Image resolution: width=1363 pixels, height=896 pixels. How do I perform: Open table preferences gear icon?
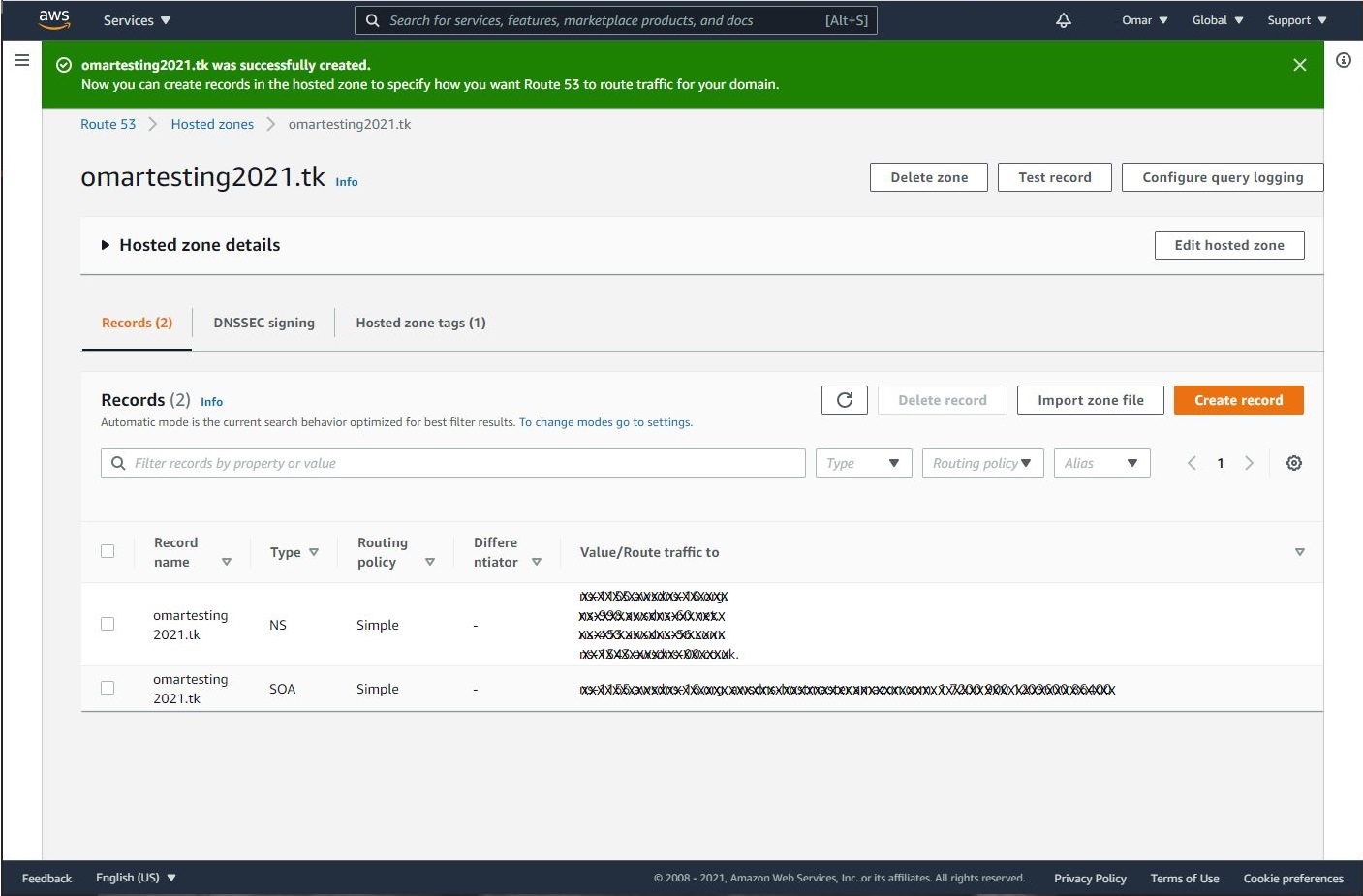coord(1294,463)
